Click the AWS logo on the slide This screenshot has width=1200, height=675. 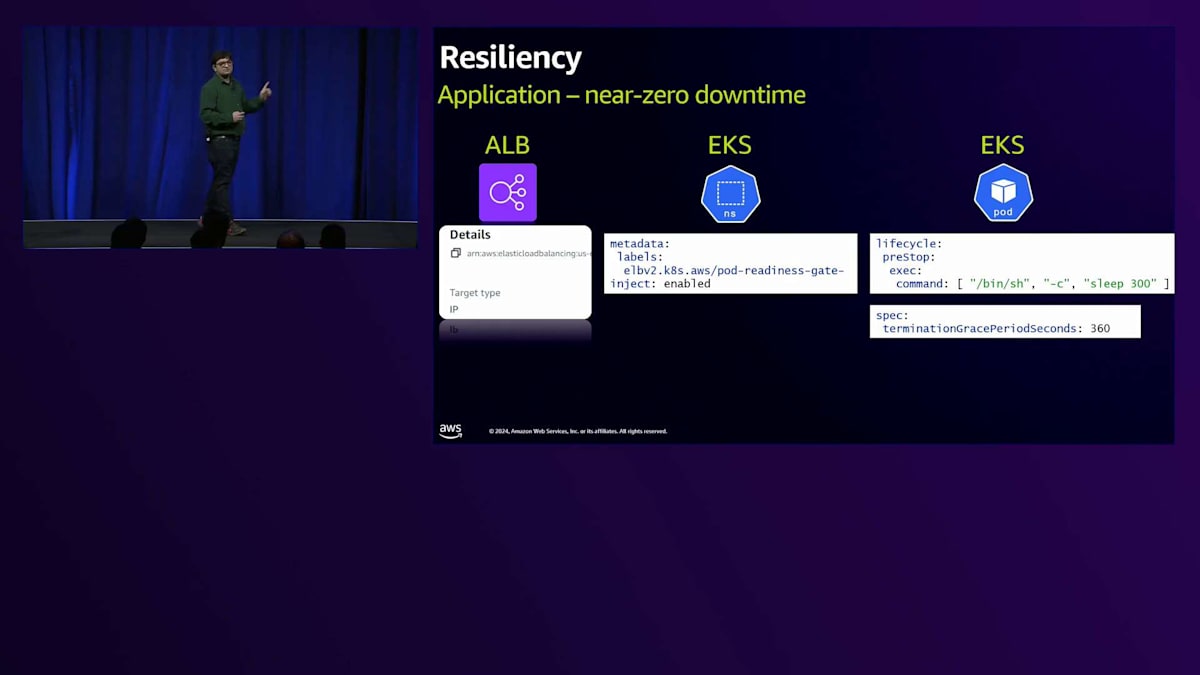[450, 431]
